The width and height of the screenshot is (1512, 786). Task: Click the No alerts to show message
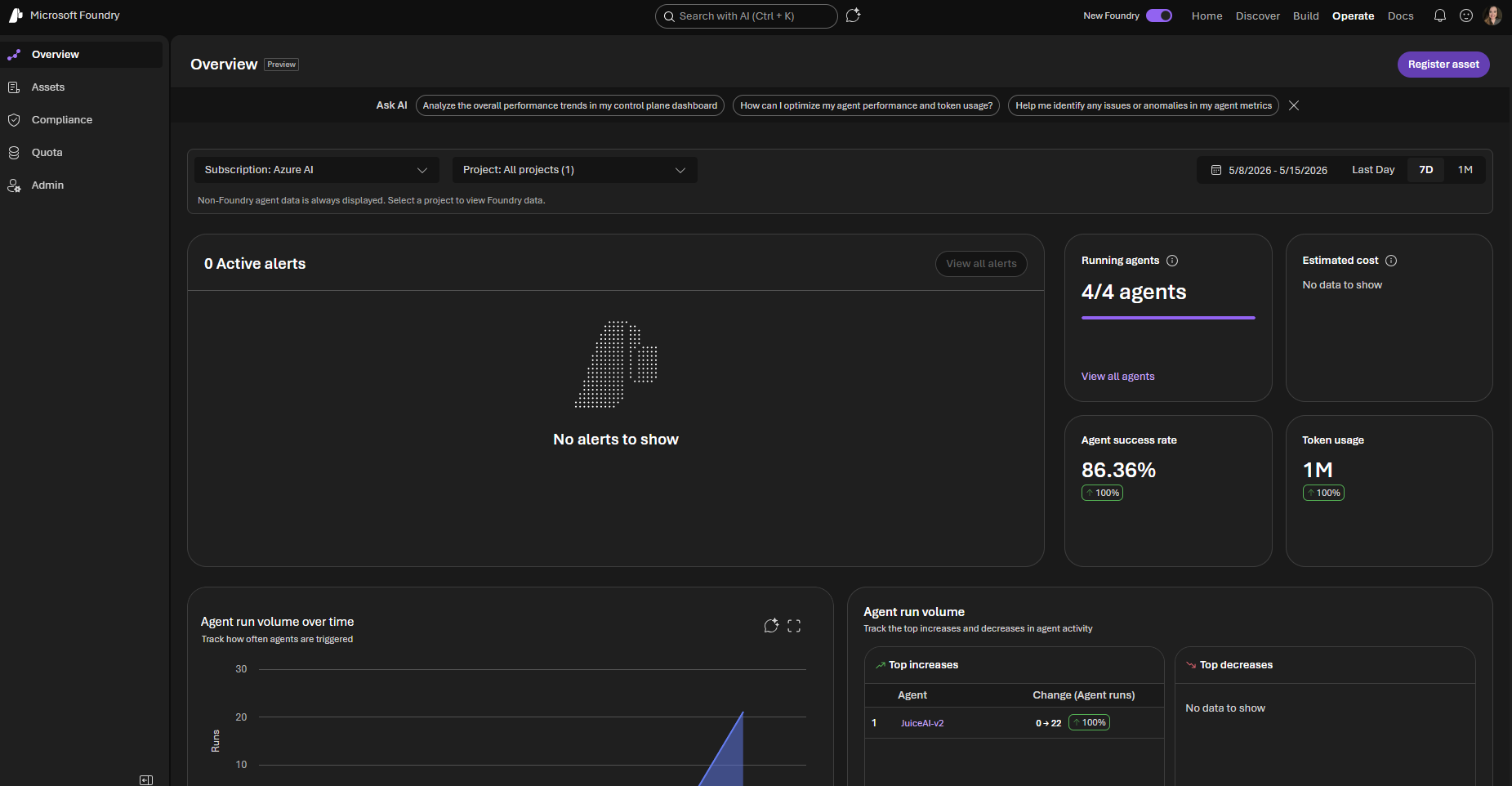pos(616,440)
